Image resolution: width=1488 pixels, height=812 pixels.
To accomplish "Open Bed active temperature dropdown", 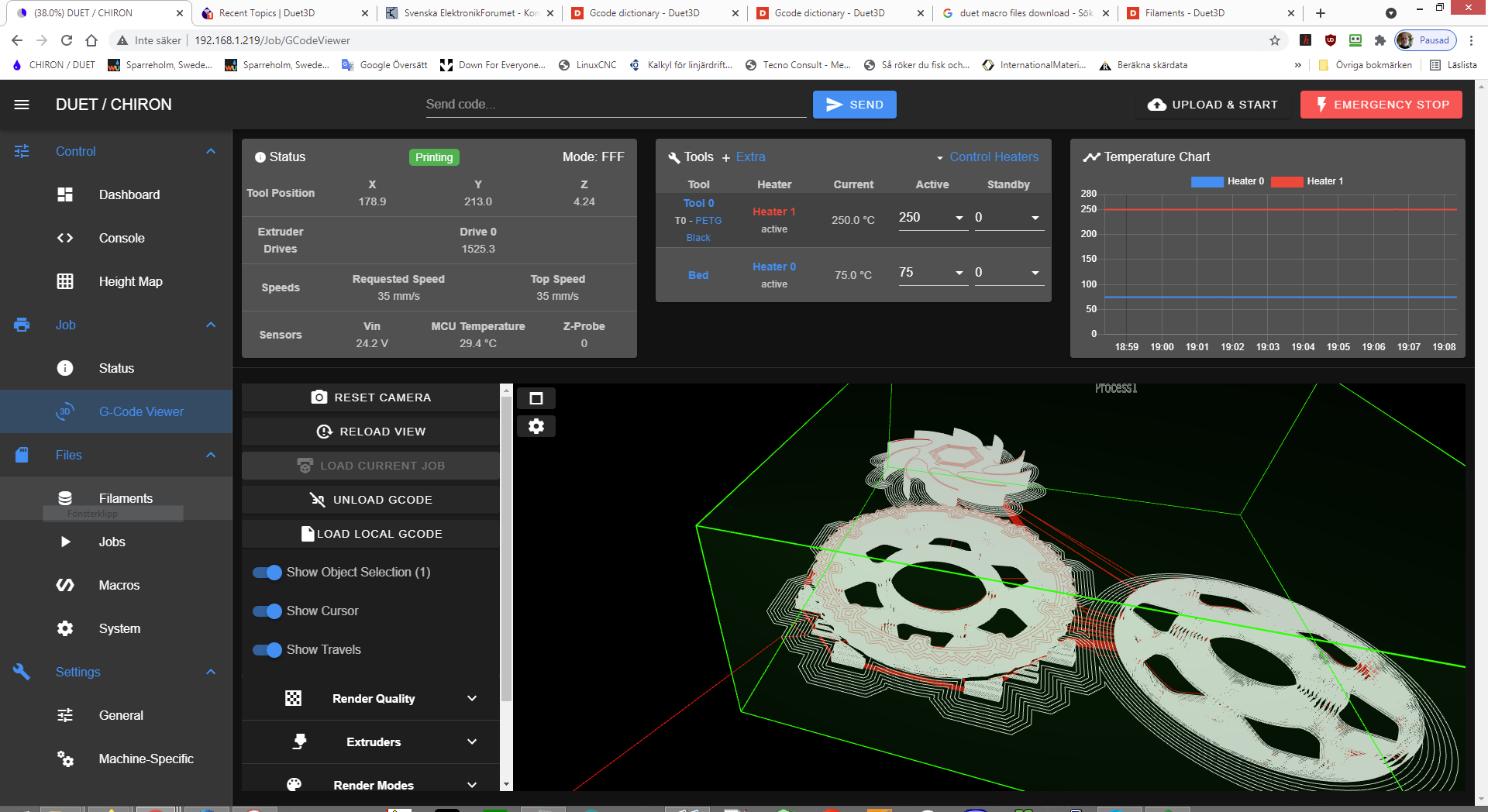I will [959, 273].
